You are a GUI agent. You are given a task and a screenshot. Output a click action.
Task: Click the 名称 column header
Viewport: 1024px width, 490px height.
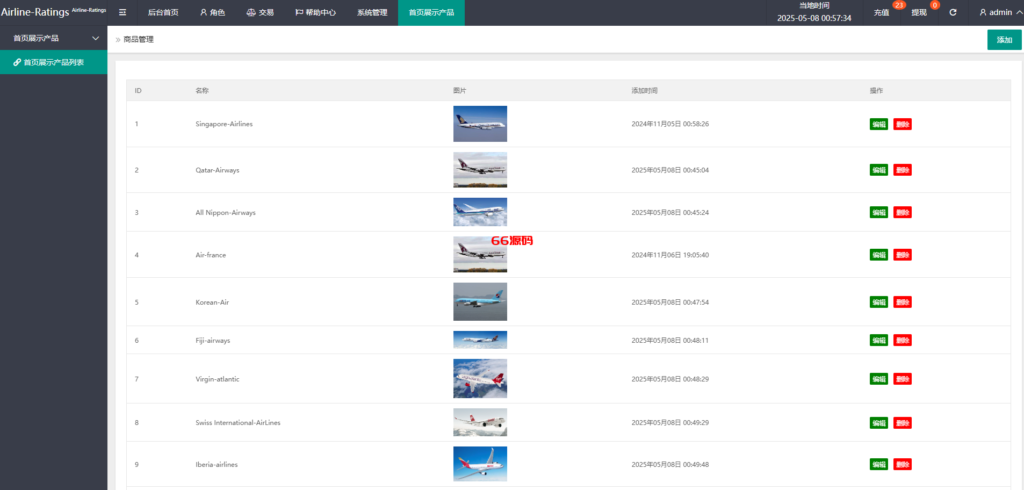point(202,90)
